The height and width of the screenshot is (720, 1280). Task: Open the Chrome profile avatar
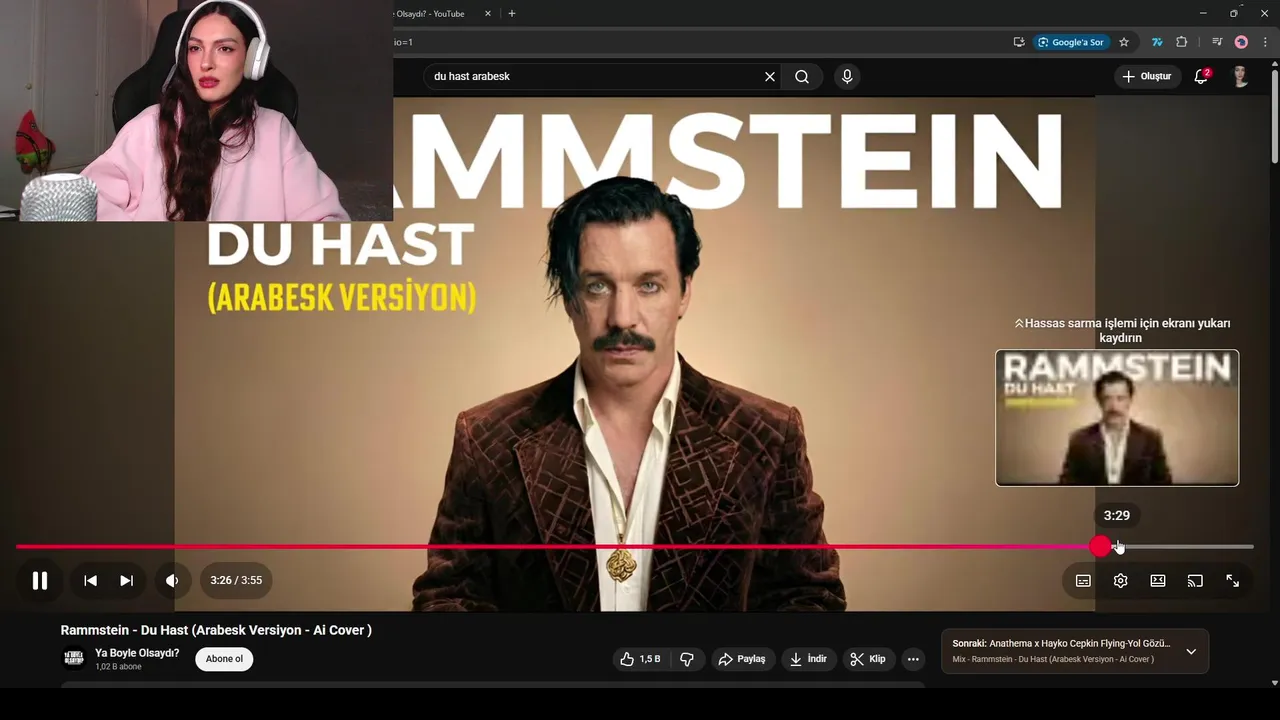1241,42
